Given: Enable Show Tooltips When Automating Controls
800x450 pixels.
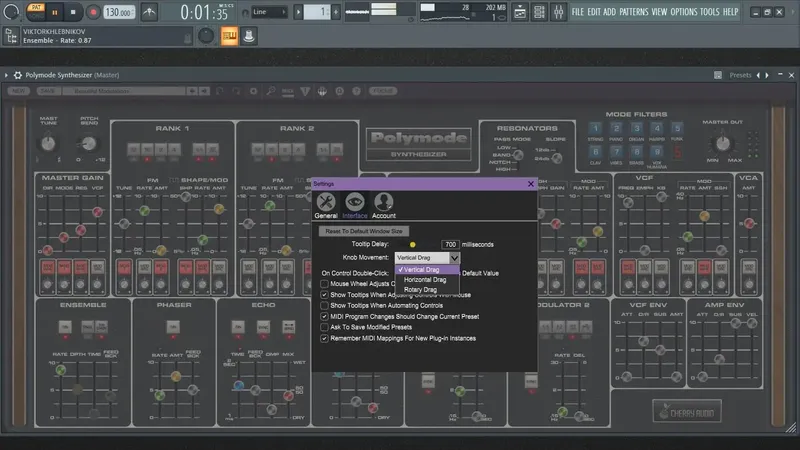Looking at the screenshot, I should (x=324, y=306).
